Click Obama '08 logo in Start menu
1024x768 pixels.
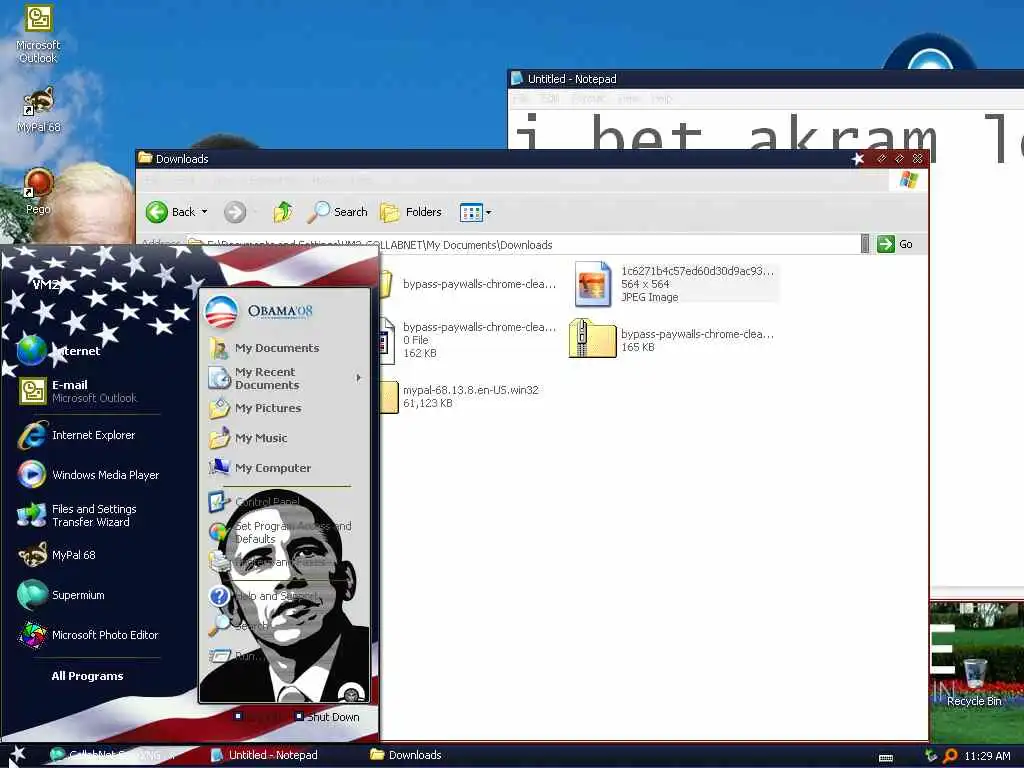tap(259, 312)
